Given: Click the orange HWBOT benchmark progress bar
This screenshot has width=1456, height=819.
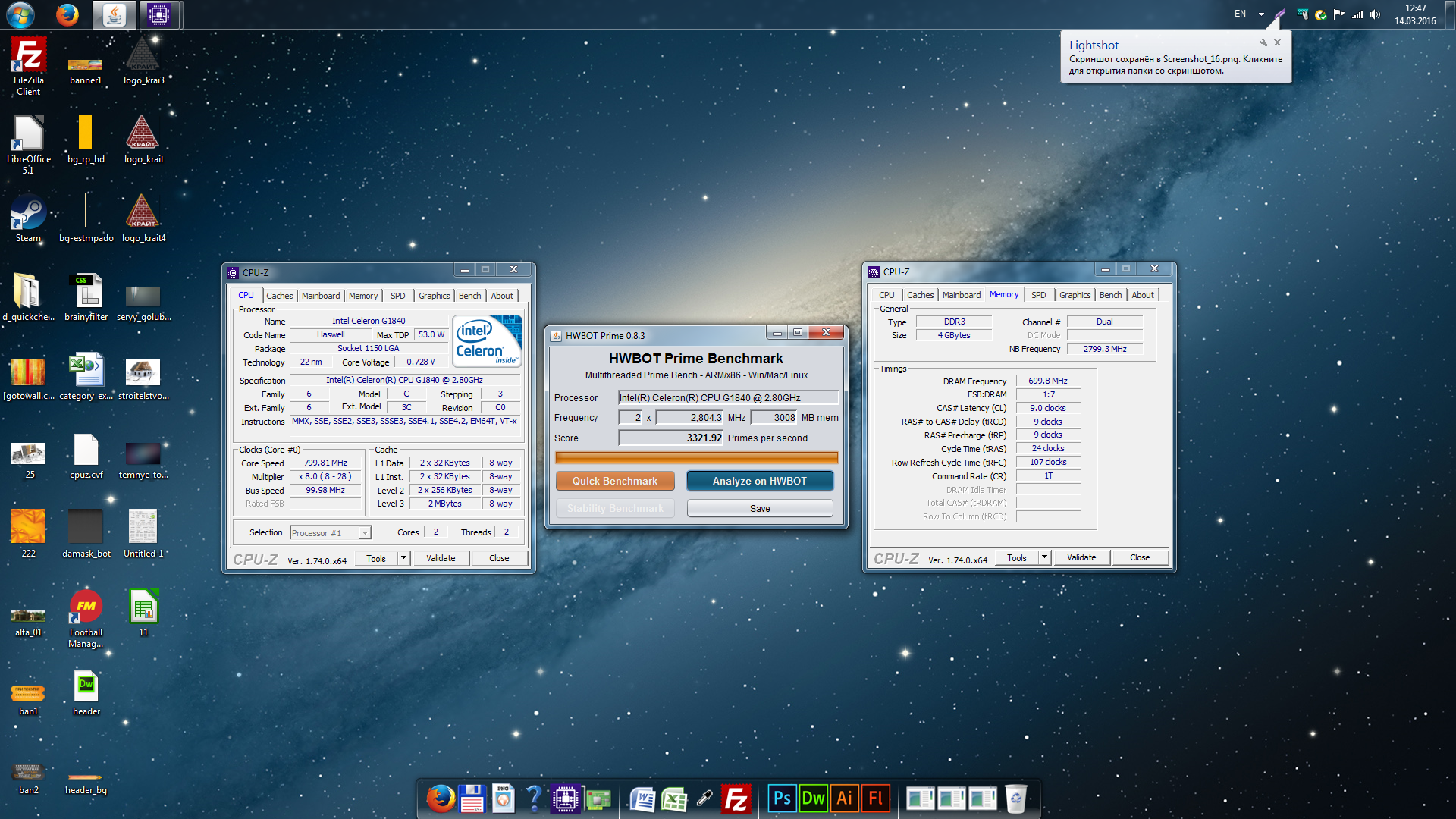Looking at the screenshot, I should [696, 457].
